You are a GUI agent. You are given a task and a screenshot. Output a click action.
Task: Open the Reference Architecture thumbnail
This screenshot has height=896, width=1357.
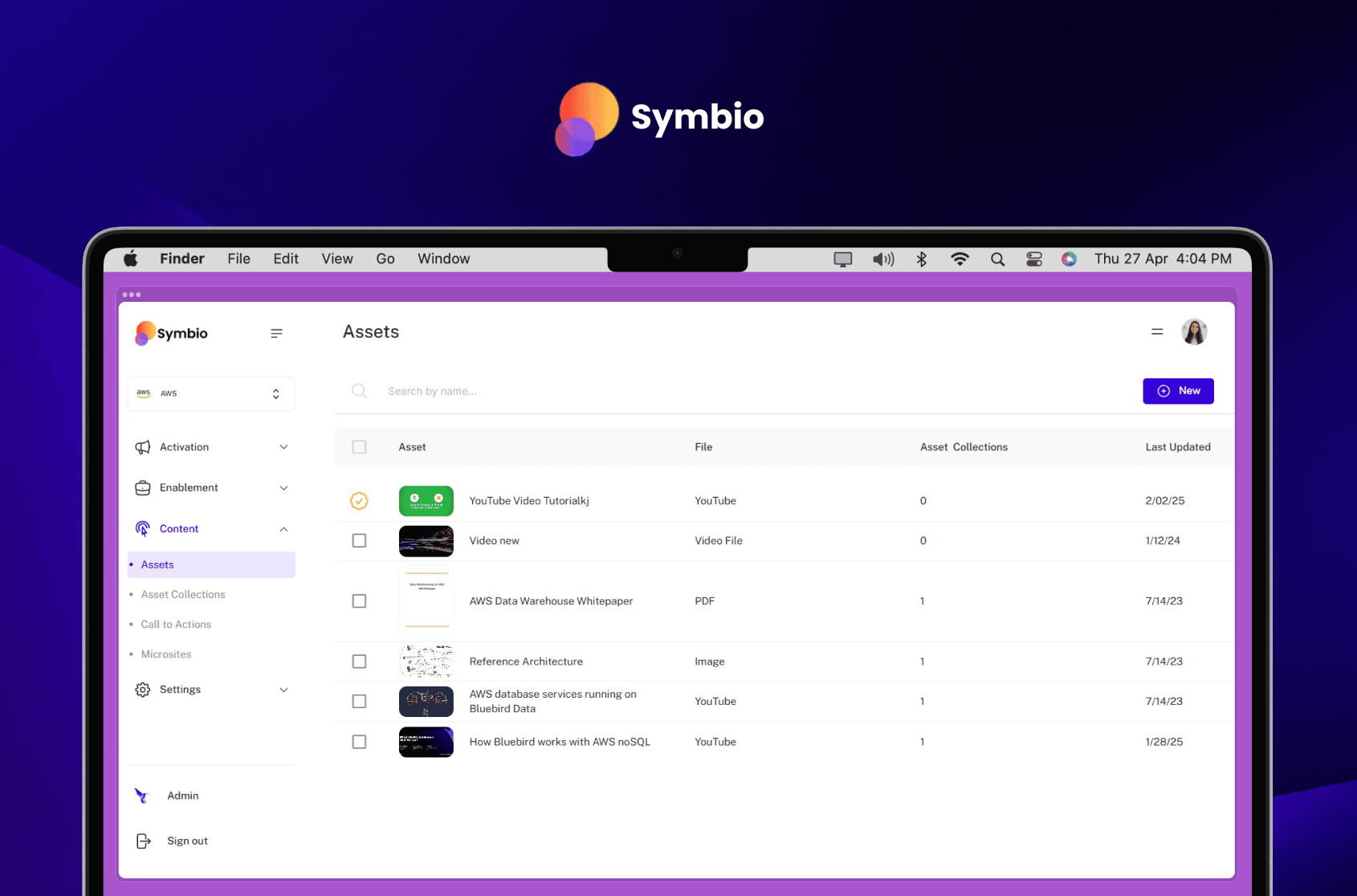point(426,662)
